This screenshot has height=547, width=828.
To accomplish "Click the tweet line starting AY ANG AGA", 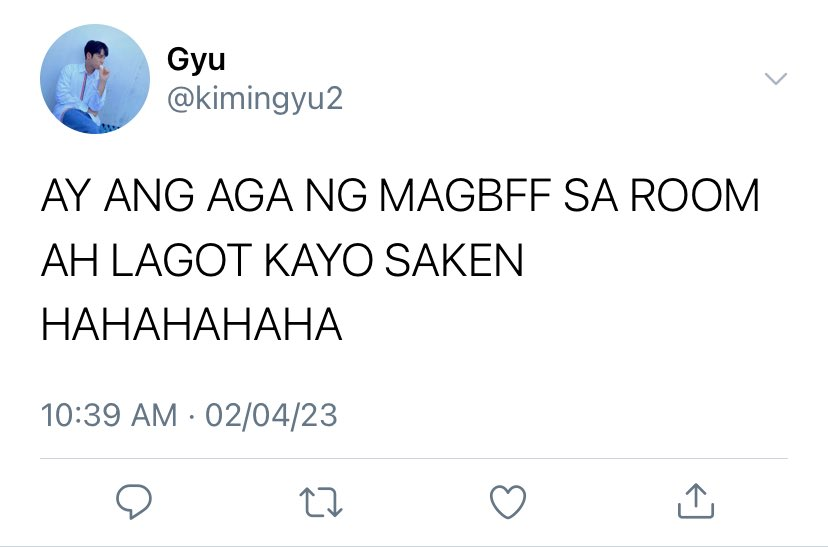I will [400, 195].
